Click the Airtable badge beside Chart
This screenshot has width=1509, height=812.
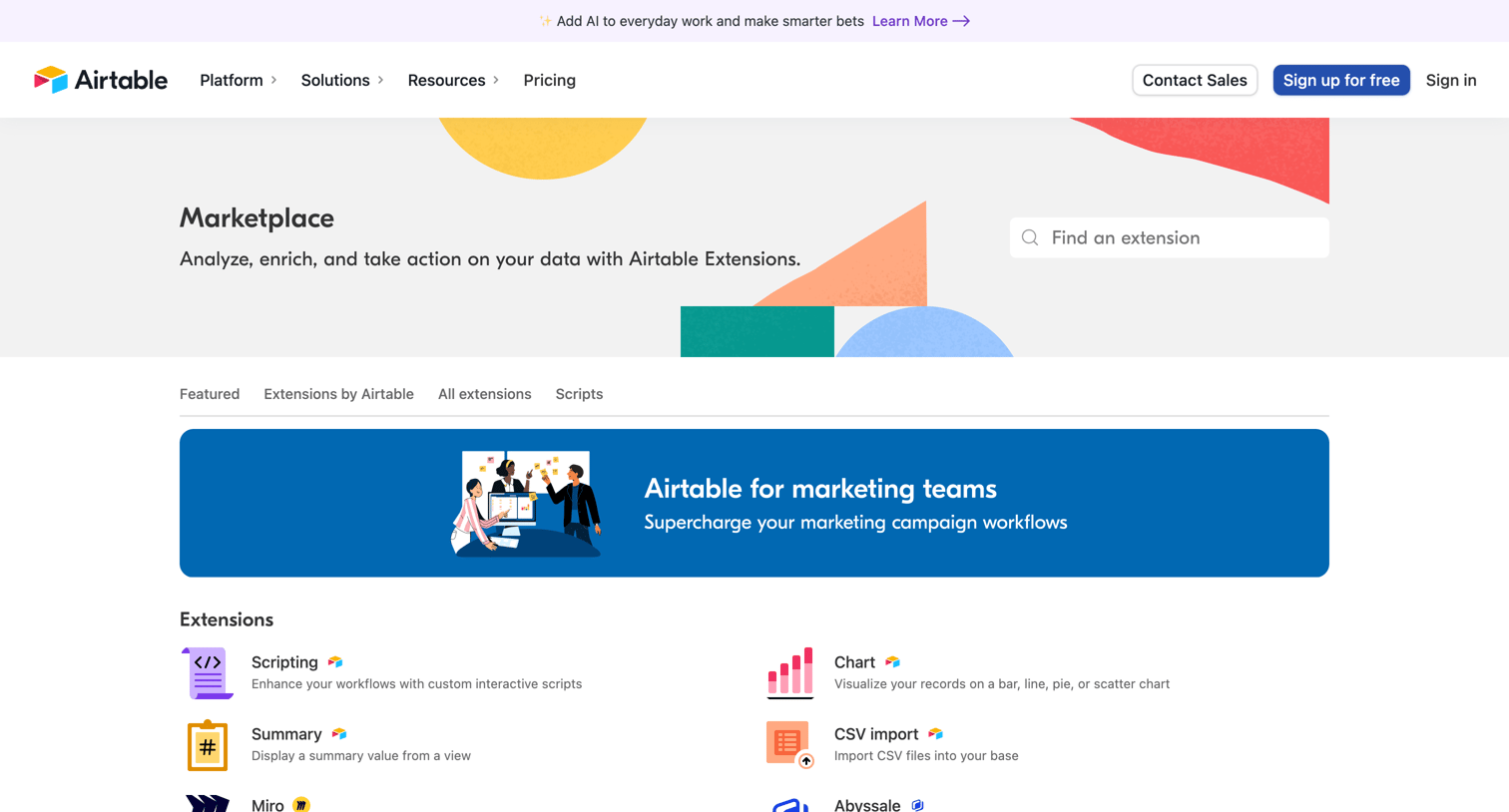pyautogui.click(x=892, y=662)
